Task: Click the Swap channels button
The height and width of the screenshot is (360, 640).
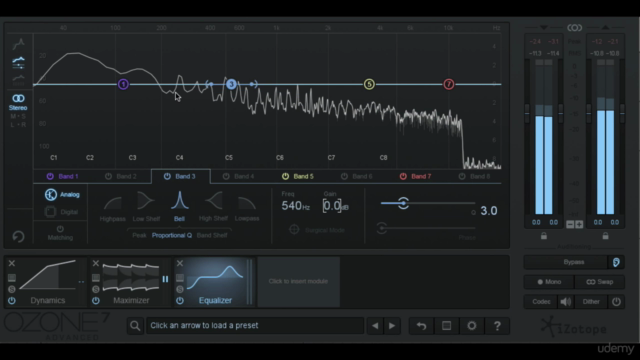Action: 600,282
